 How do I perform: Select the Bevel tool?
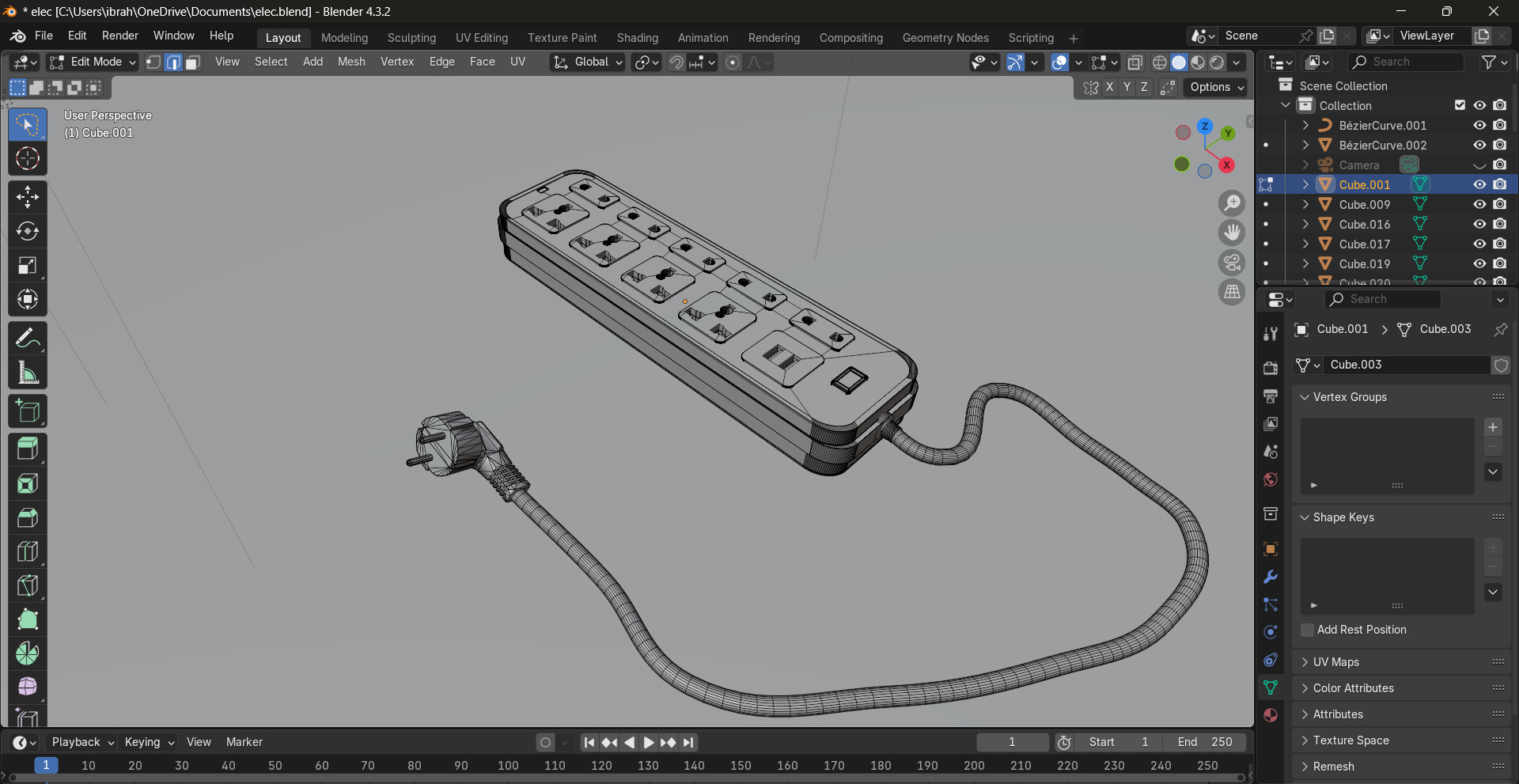point(28,517)
